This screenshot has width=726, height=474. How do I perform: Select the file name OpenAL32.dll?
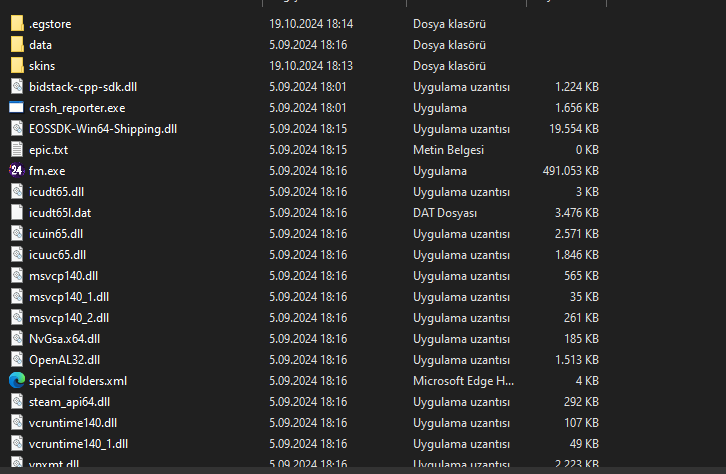pos(64,360)
